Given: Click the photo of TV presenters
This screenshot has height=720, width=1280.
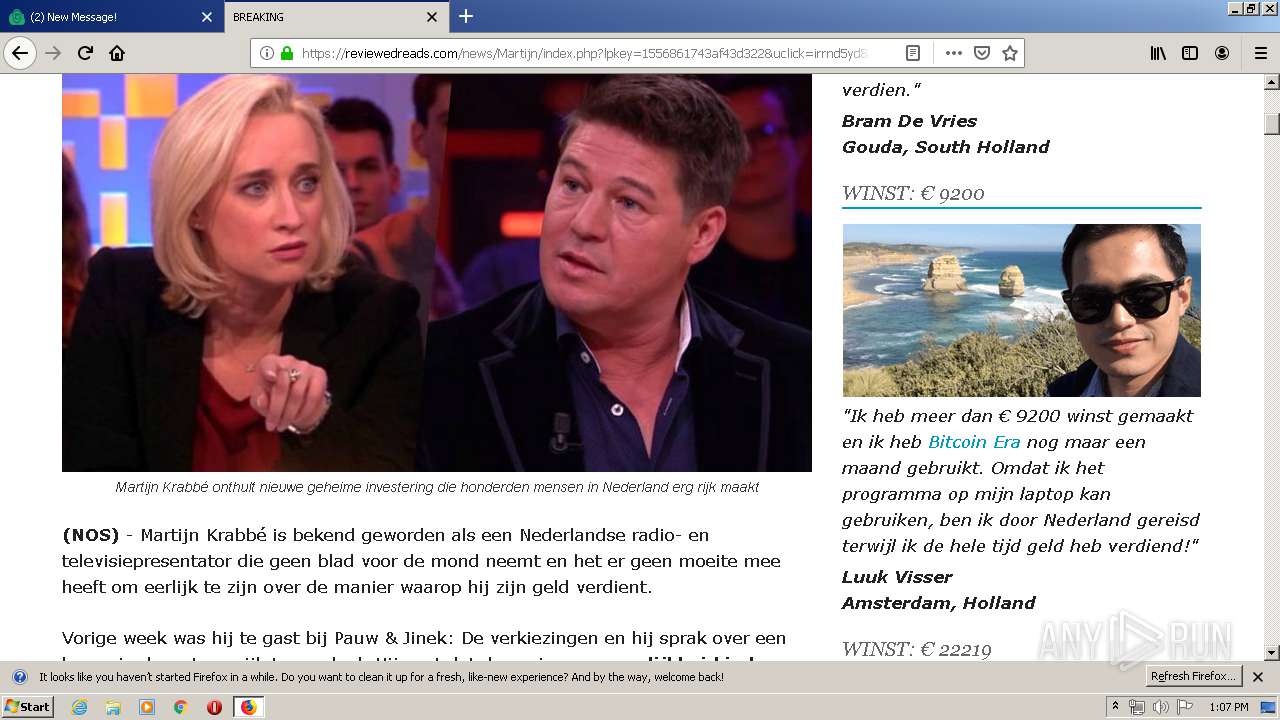Looking at the screenshot, I should pos(437,273).
